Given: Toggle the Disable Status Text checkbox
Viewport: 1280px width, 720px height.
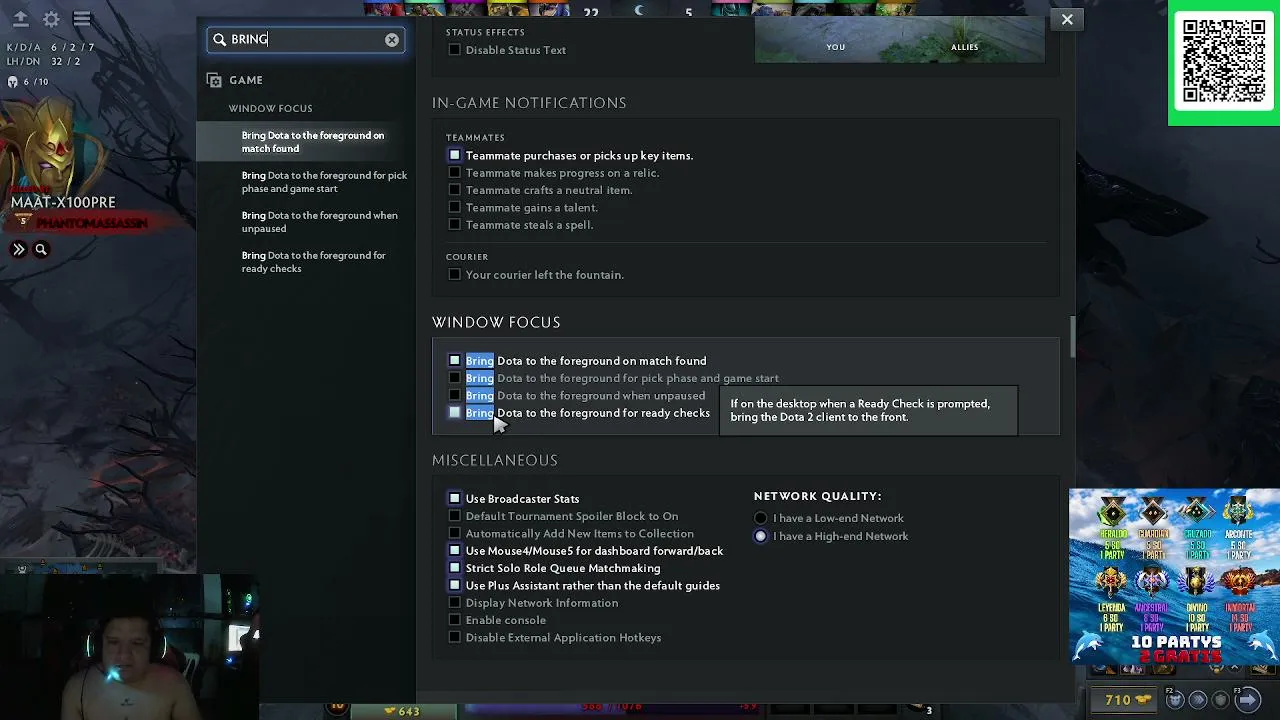Looking at the screenshot, I should coord(455,50).
